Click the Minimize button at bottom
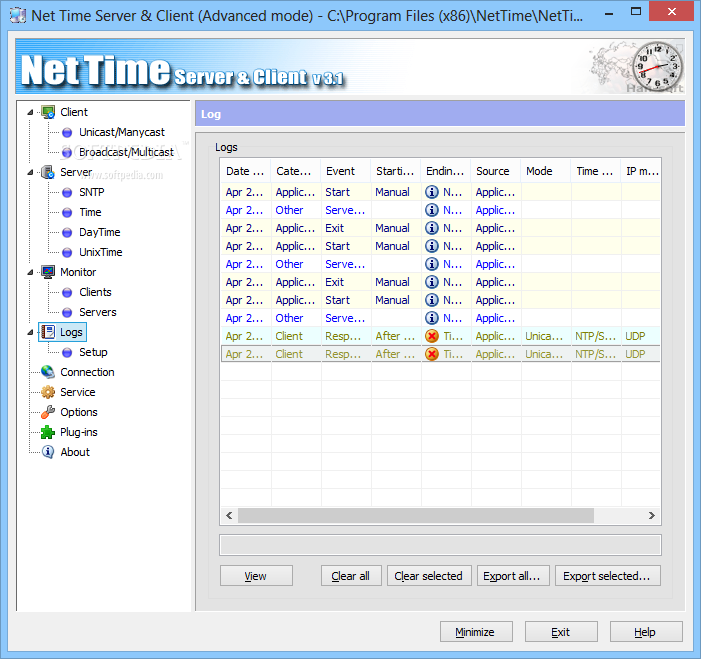Image resolution: width=701 pixels, height=659 pixels. point(476,632)
